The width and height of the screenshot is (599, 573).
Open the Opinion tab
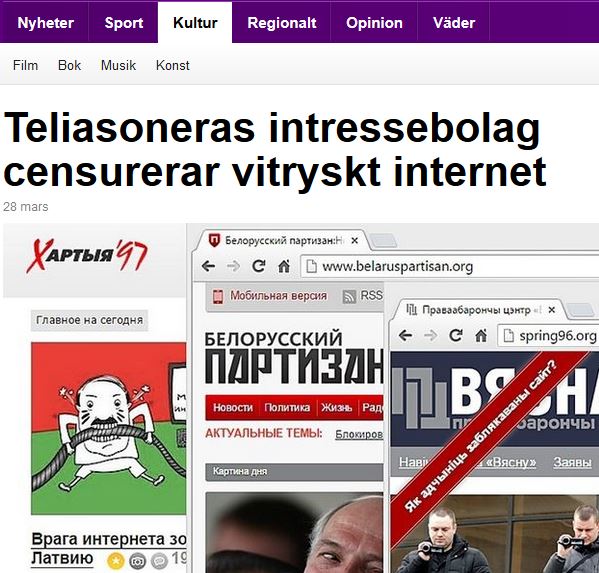[x=374, y=23]
